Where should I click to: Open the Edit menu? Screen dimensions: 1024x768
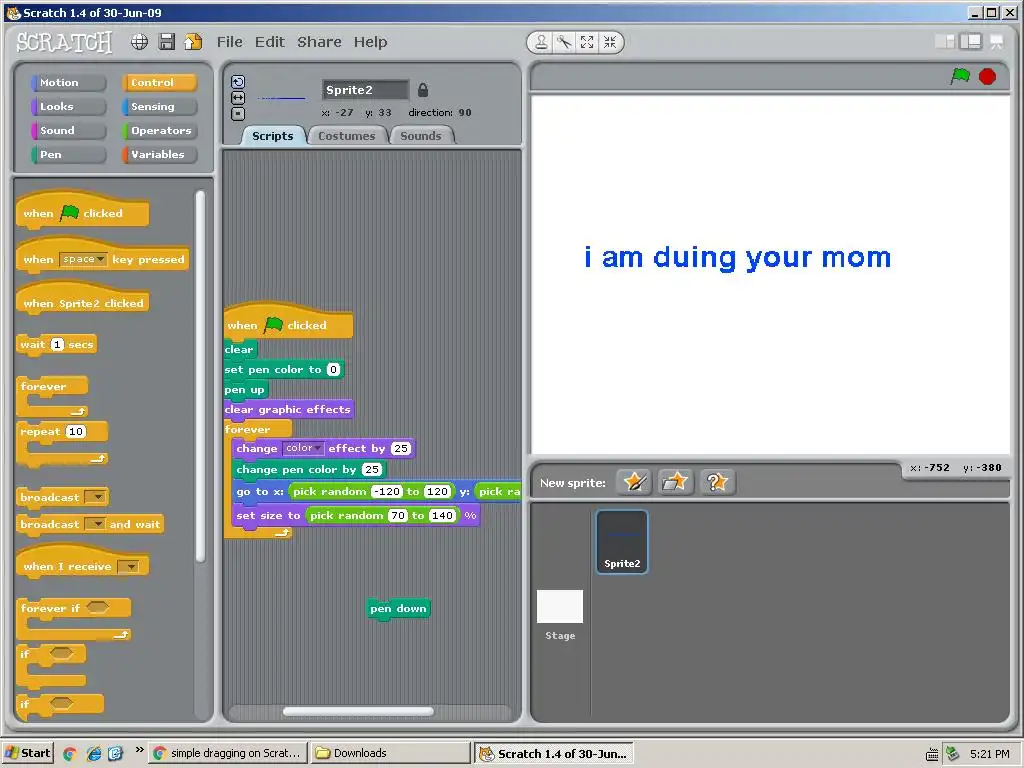pos(270,42)
